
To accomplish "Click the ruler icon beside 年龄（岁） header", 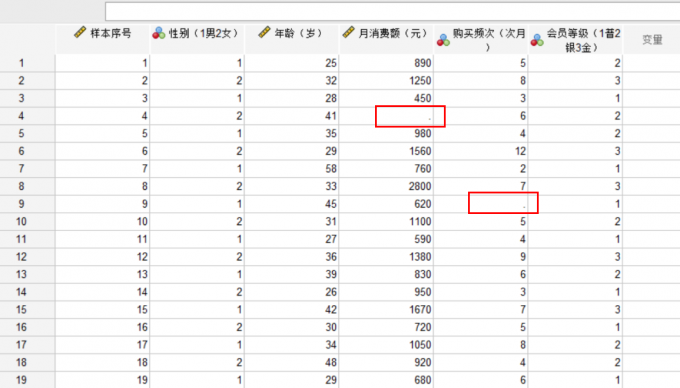I will pyautogui.click(x=264, y=33).
